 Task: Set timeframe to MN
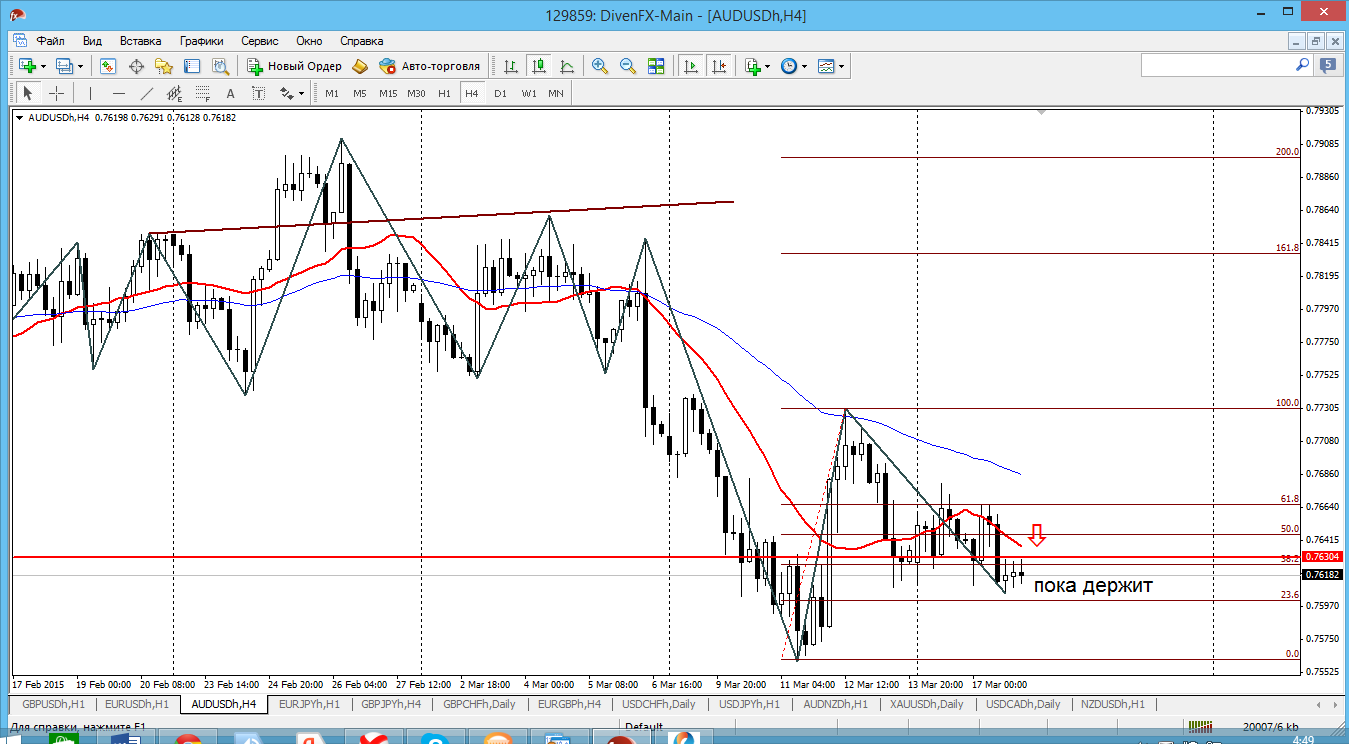tap(556, 93)
